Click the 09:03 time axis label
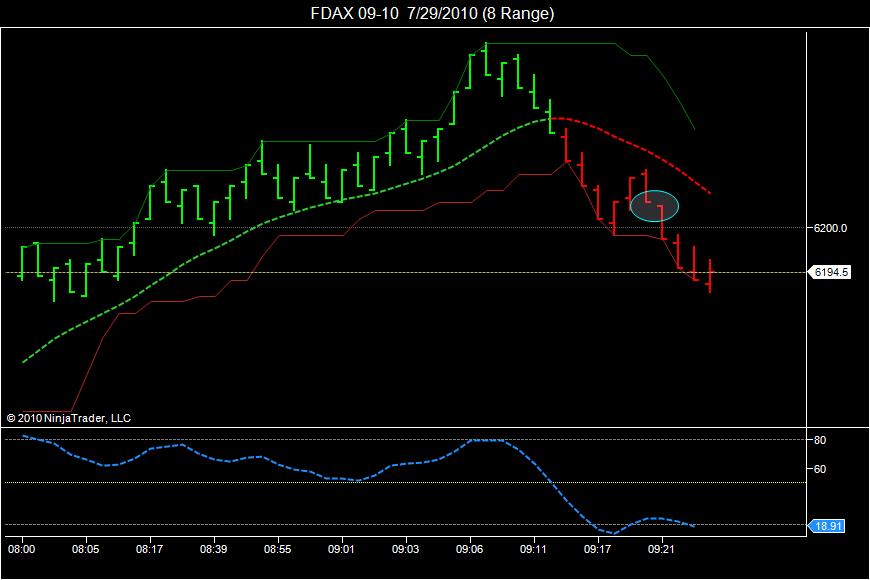 tap(406, 549)
